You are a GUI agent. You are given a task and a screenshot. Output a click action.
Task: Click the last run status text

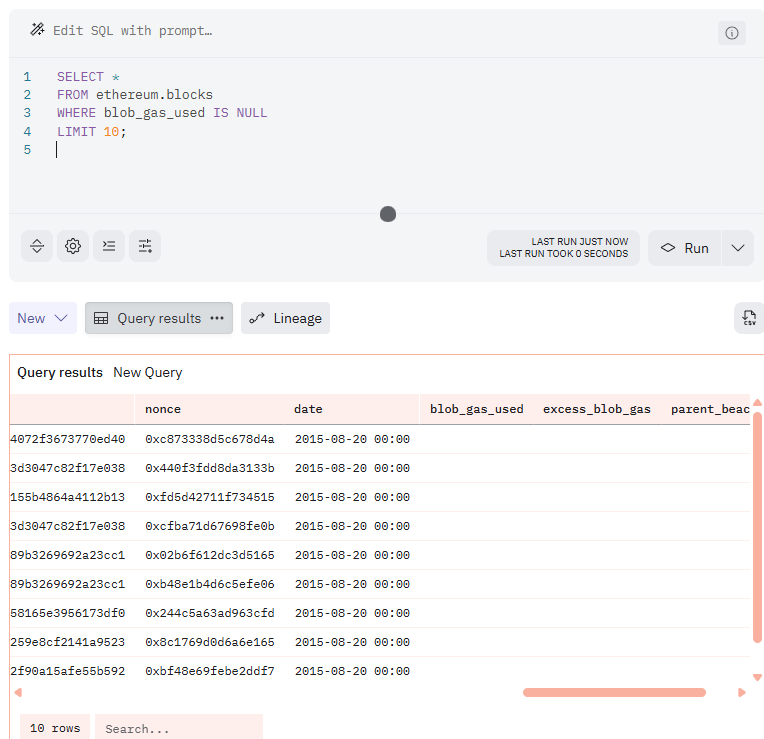[563, 248]
